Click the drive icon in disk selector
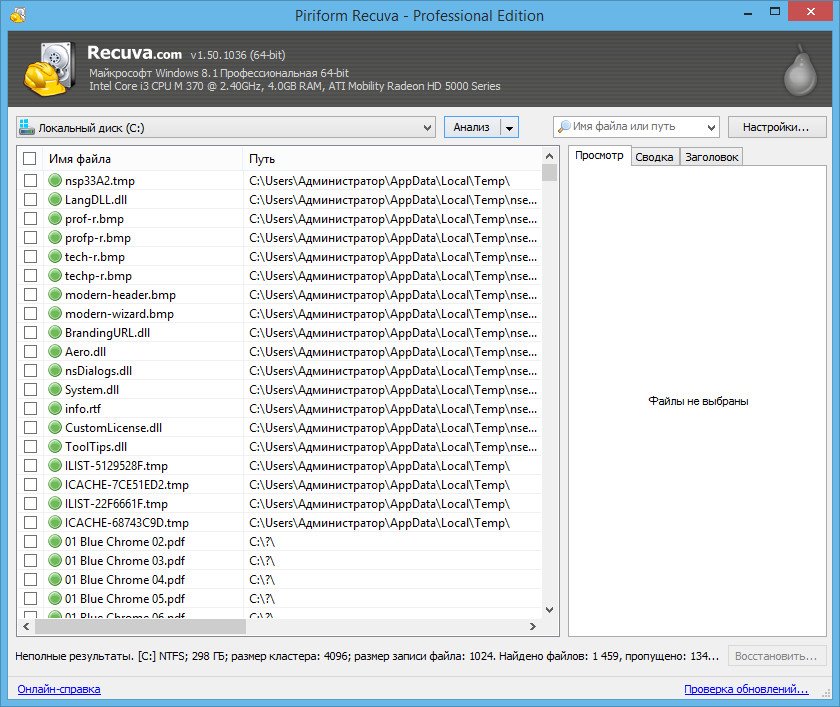 (x=26, y=127)
